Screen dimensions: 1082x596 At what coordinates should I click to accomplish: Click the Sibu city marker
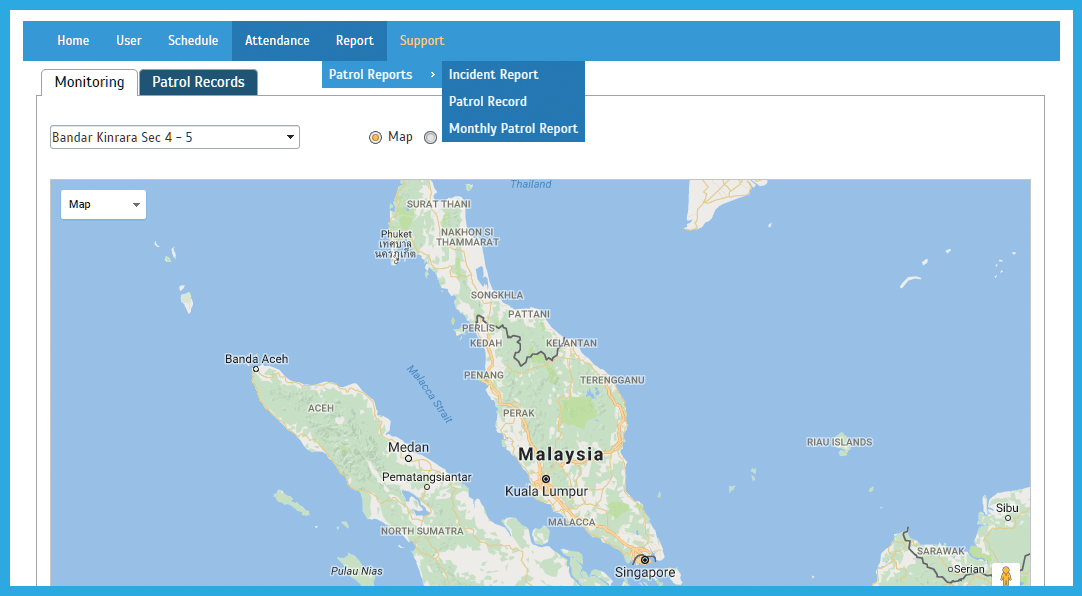(x=1007, y=517)
